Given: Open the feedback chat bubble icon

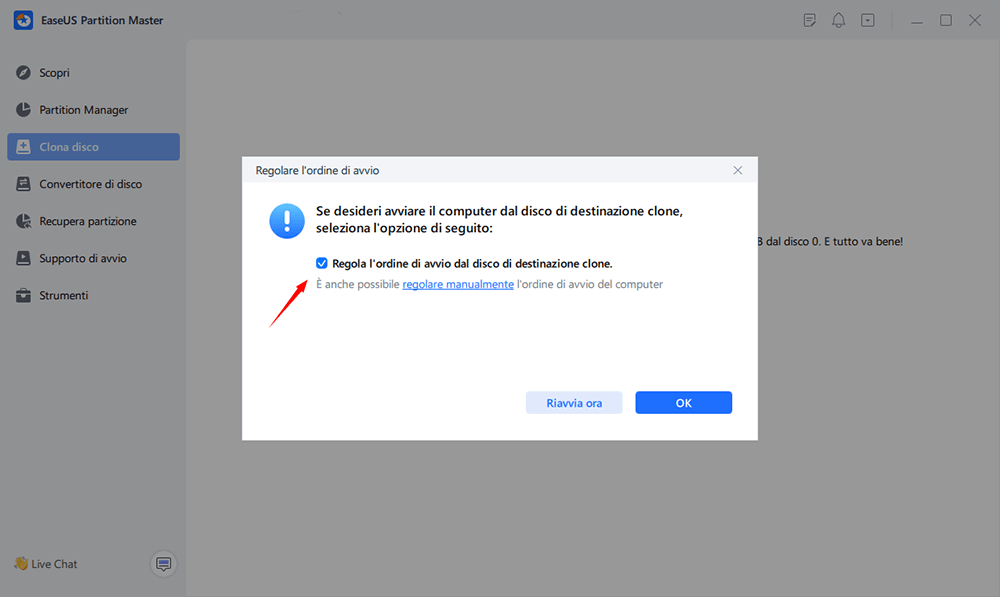Looking at the screenshot, I should [163, 564].
